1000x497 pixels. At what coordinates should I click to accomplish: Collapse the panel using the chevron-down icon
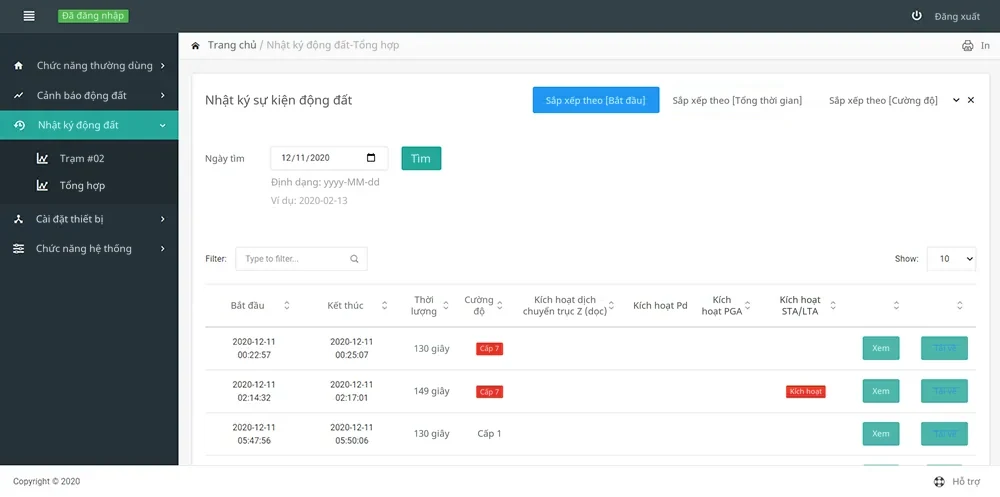click(956, 100)
